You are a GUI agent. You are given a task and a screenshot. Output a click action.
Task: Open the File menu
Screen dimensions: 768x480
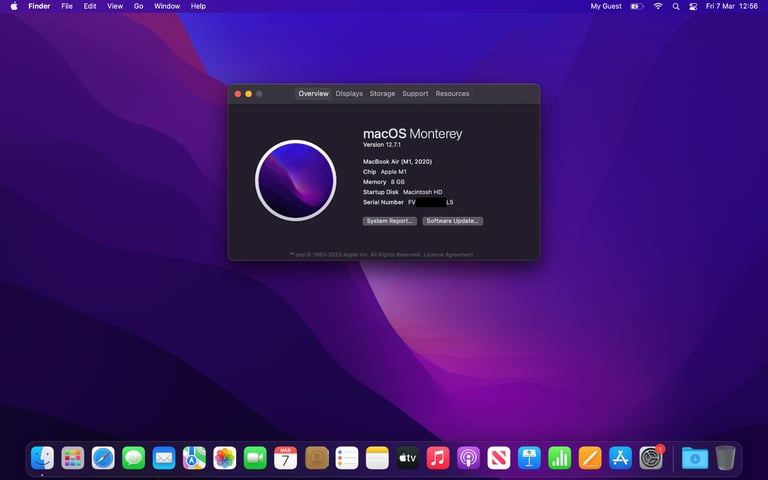coord(67,6)
